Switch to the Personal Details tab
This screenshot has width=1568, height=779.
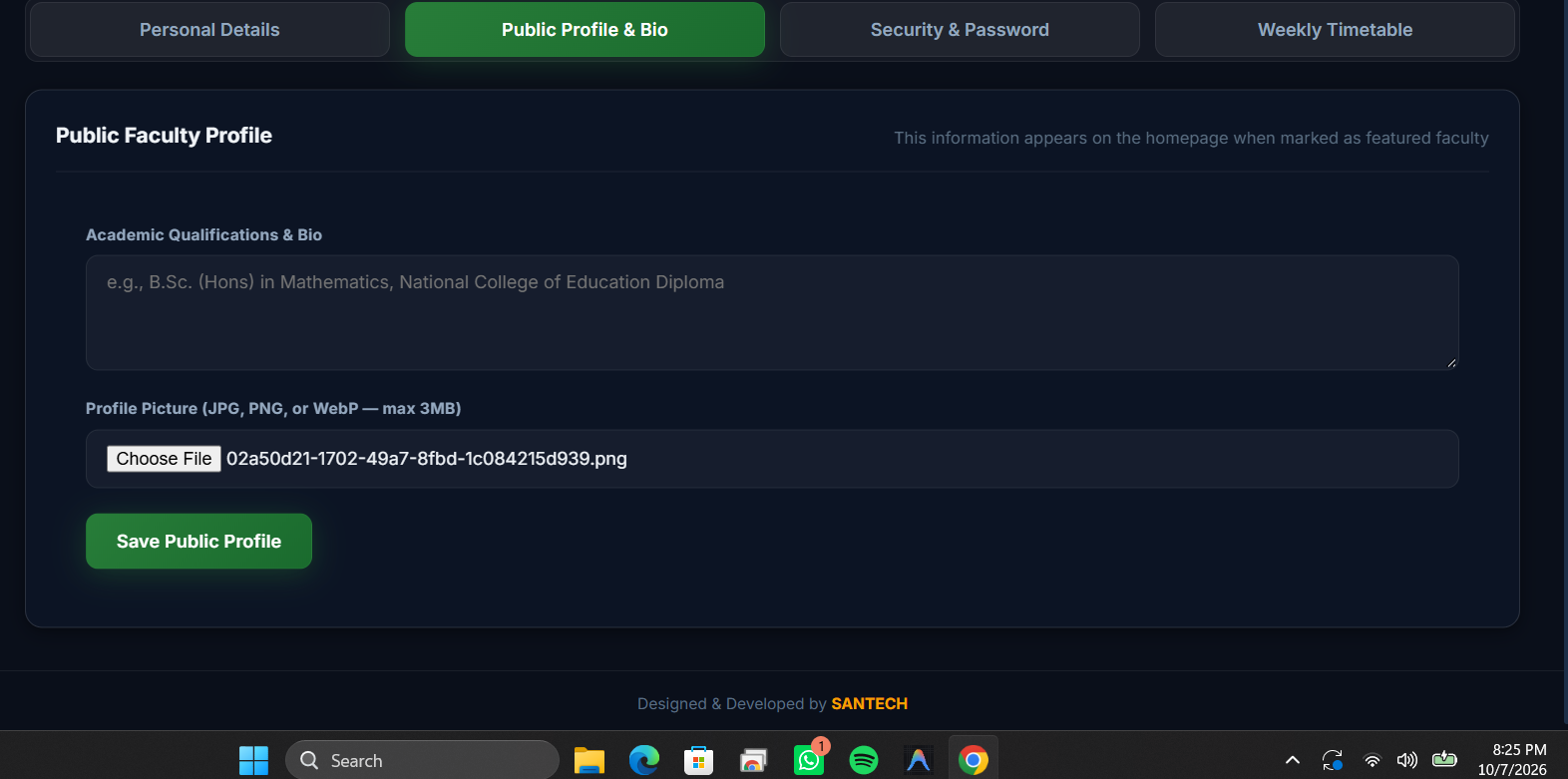(209, 30)
